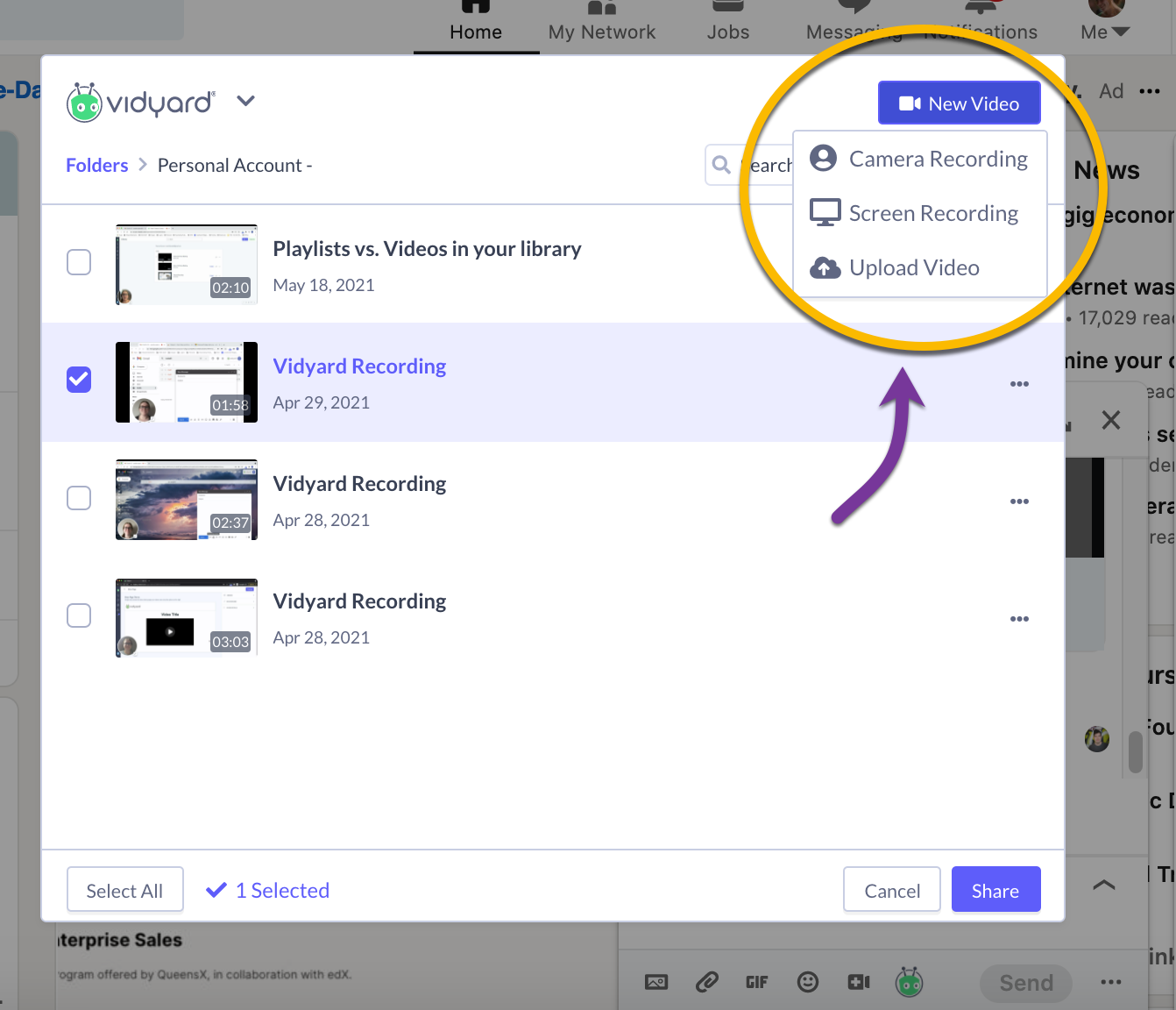Open more options for 03:03 recording

1019,619
